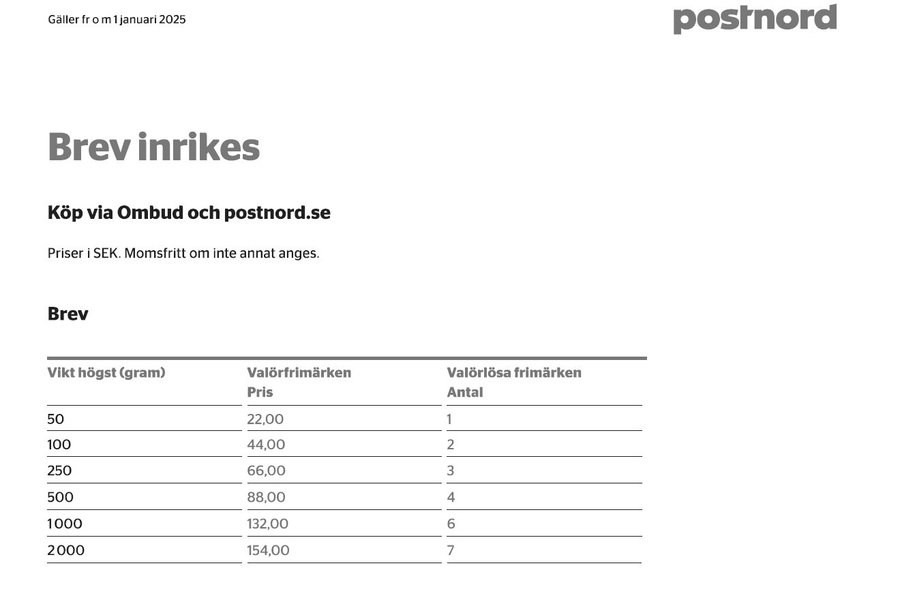Click the 'Brev' section heading above table

[68, 314]
